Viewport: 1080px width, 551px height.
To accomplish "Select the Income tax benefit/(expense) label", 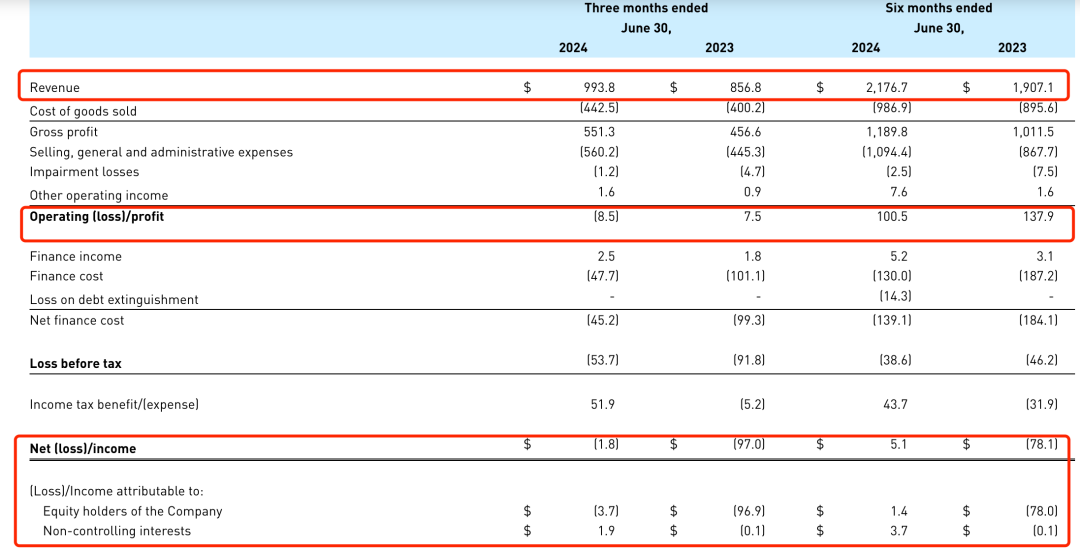I will point(114,405).
